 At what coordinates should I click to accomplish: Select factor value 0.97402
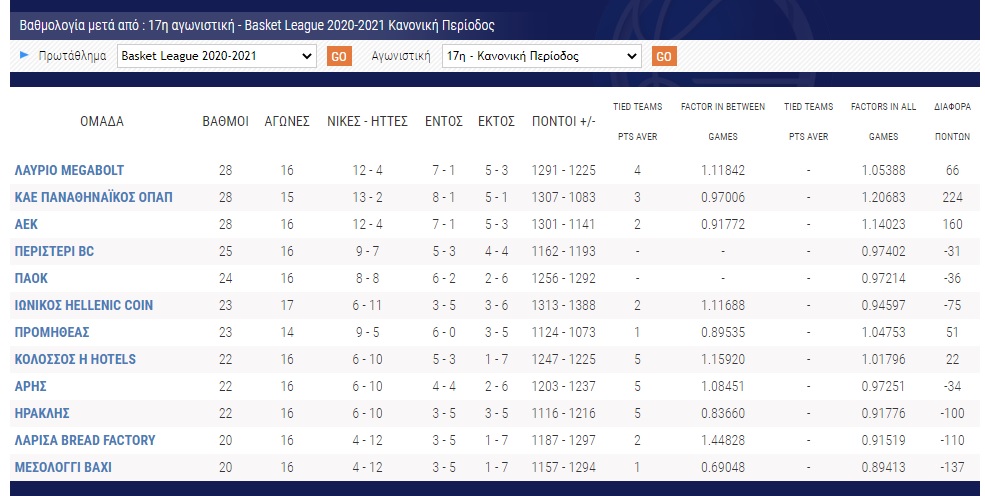click(x=883, y=251)
